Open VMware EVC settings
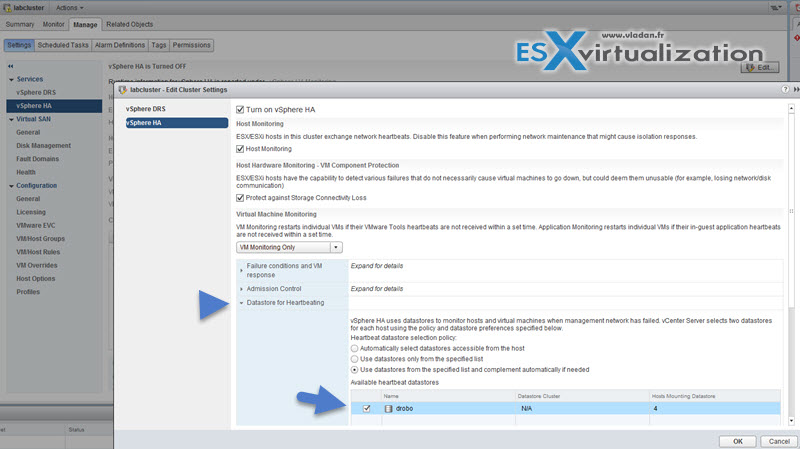Viewport: 800px width, 449px height. [36, 225]
